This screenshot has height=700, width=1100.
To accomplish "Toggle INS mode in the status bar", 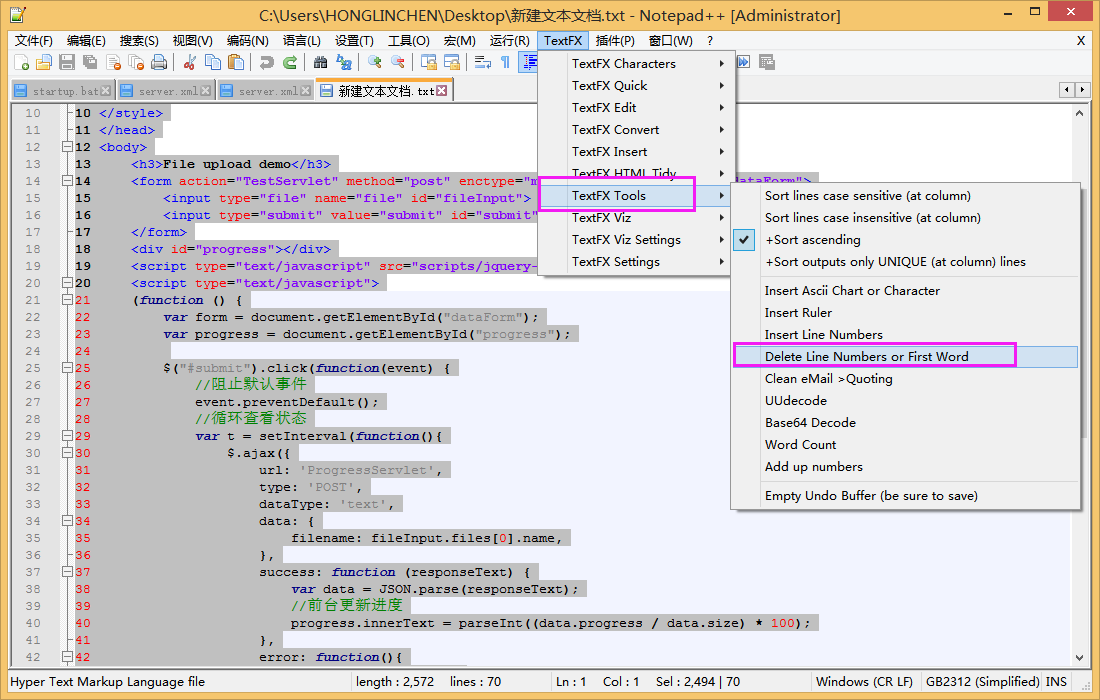I will [1056, 682].
